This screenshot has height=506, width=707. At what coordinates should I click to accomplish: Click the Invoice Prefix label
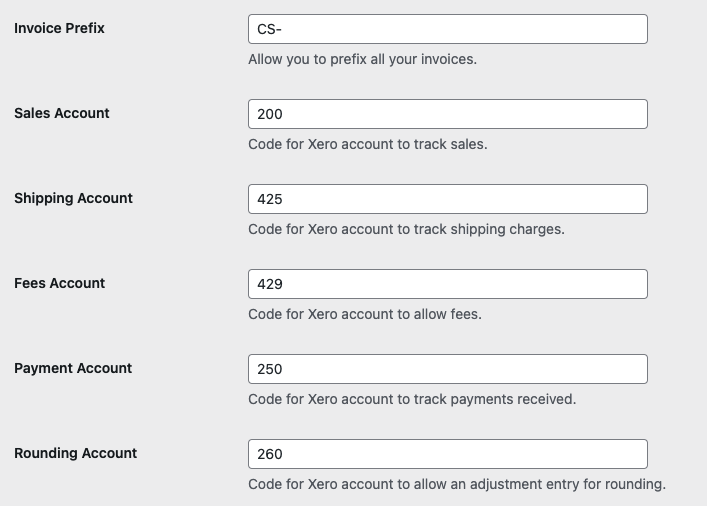pos(59,28)
